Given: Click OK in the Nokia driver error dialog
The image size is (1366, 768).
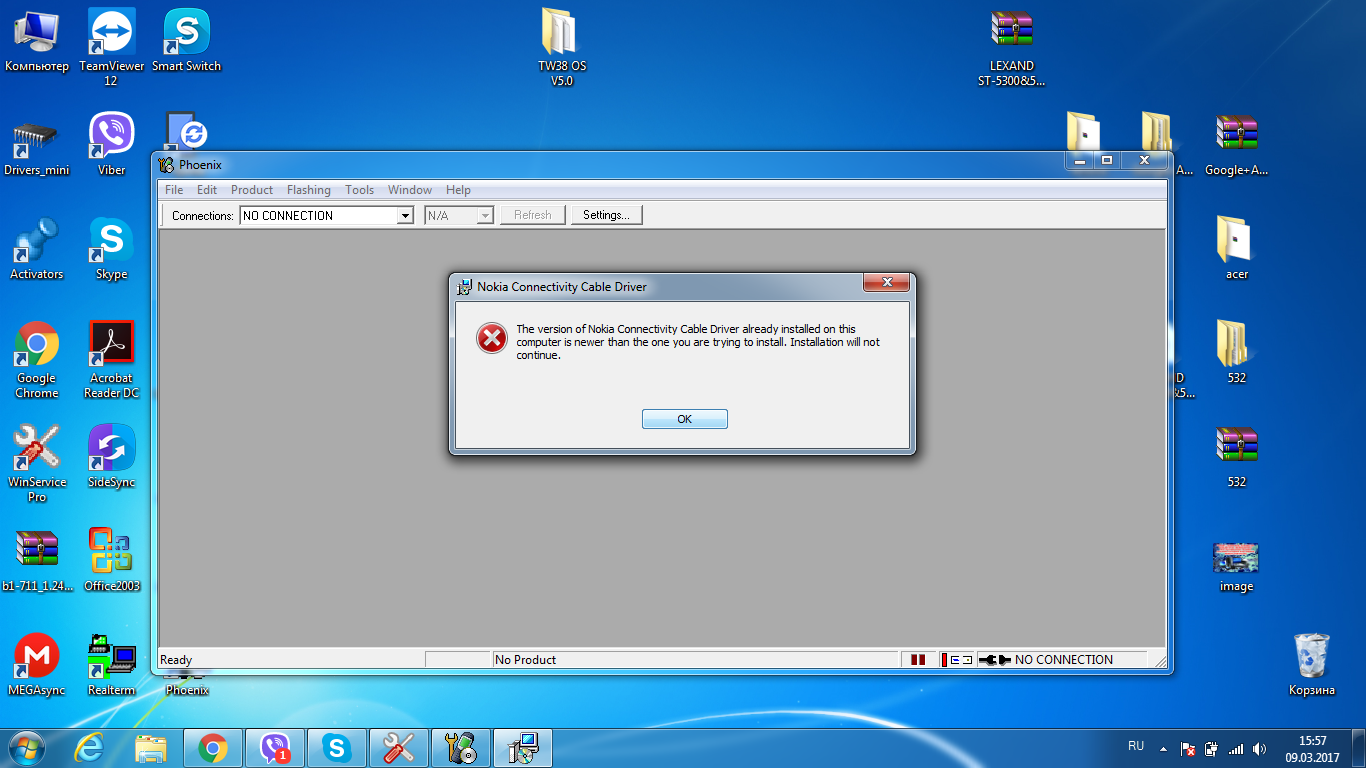Looking at the screenshot, I should point(684,419).
